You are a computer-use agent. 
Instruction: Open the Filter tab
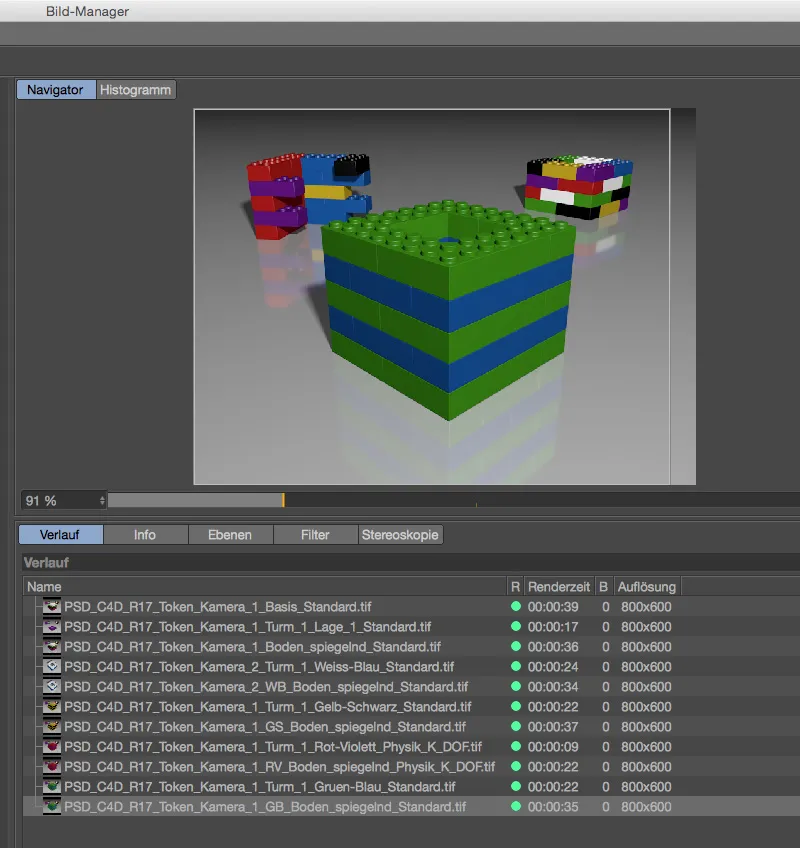[x=315, y=535]
